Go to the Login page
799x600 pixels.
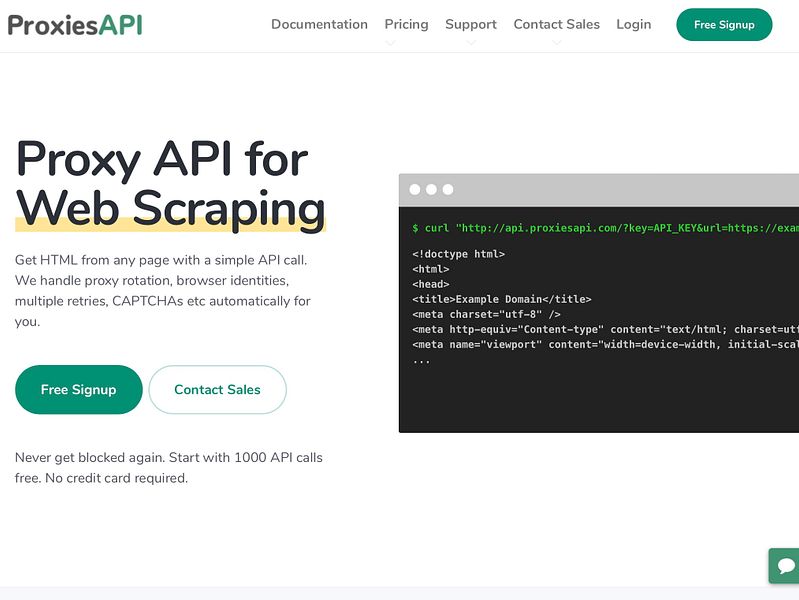point(633,24)
